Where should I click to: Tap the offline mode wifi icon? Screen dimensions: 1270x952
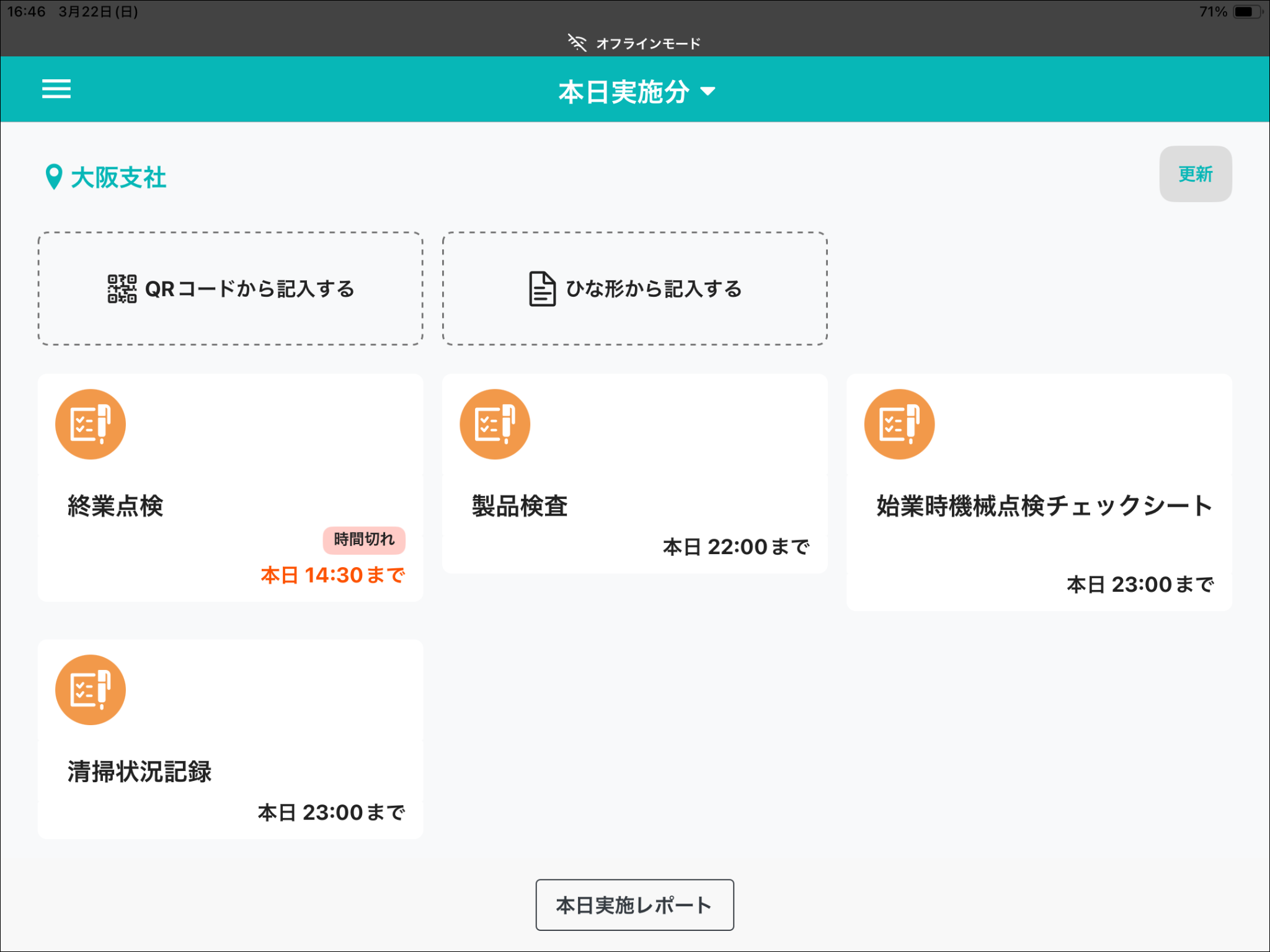point(577,43)
